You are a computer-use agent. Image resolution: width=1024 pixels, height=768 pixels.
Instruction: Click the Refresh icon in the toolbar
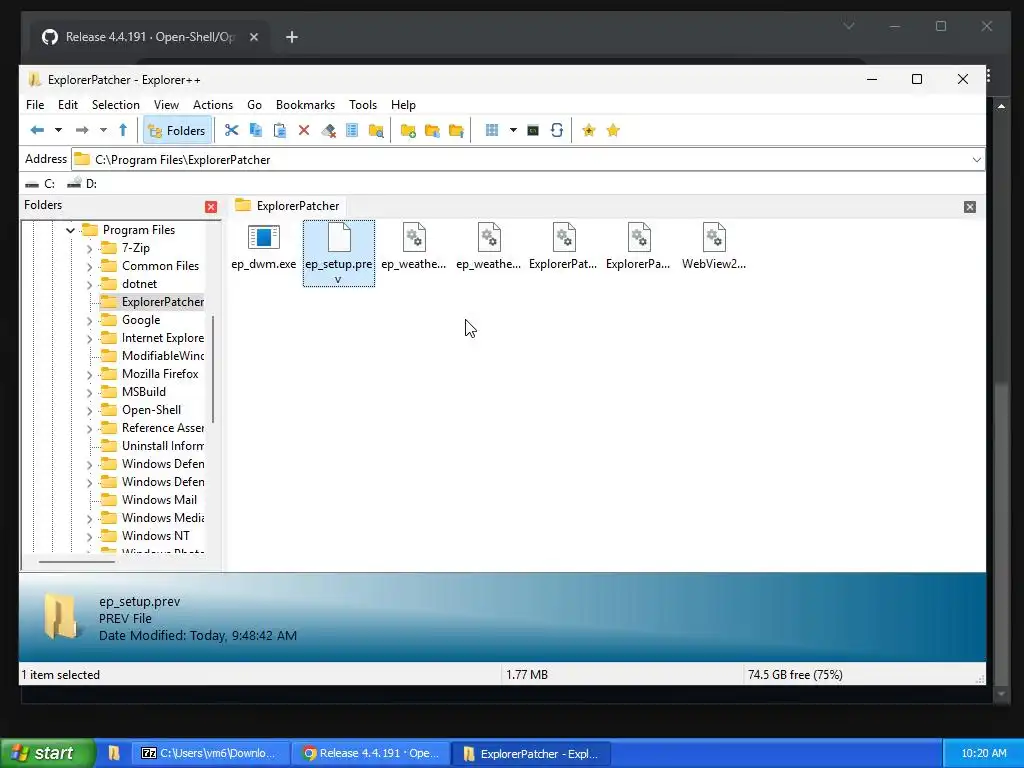557,131
